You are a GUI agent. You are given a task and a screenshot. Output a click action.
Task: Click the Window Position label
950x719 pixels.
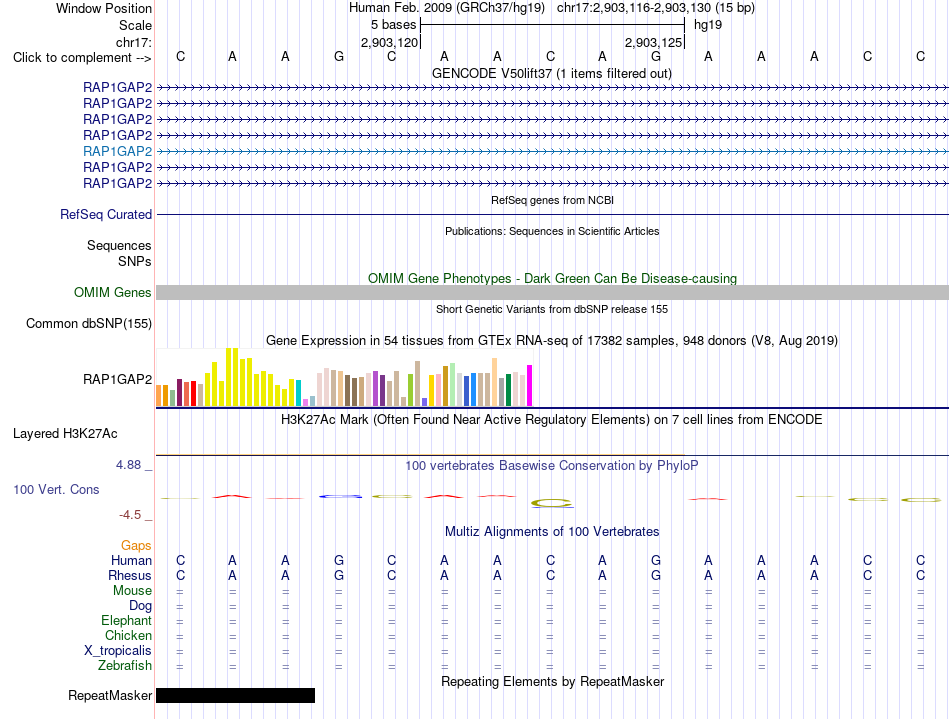pos(104,8)
